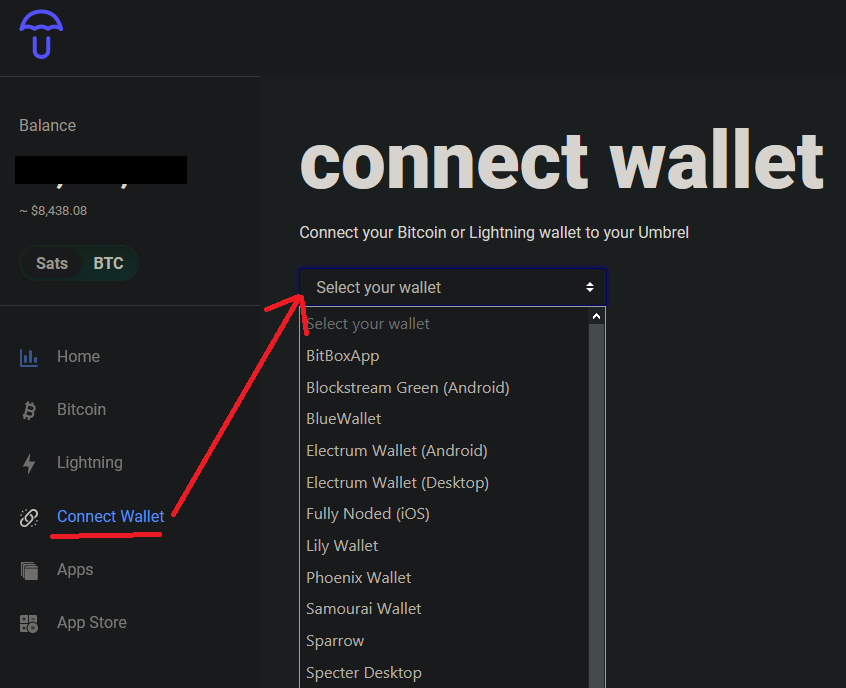
Task: Click the Bitcoin symbol icon
Action: coord(29,410)
